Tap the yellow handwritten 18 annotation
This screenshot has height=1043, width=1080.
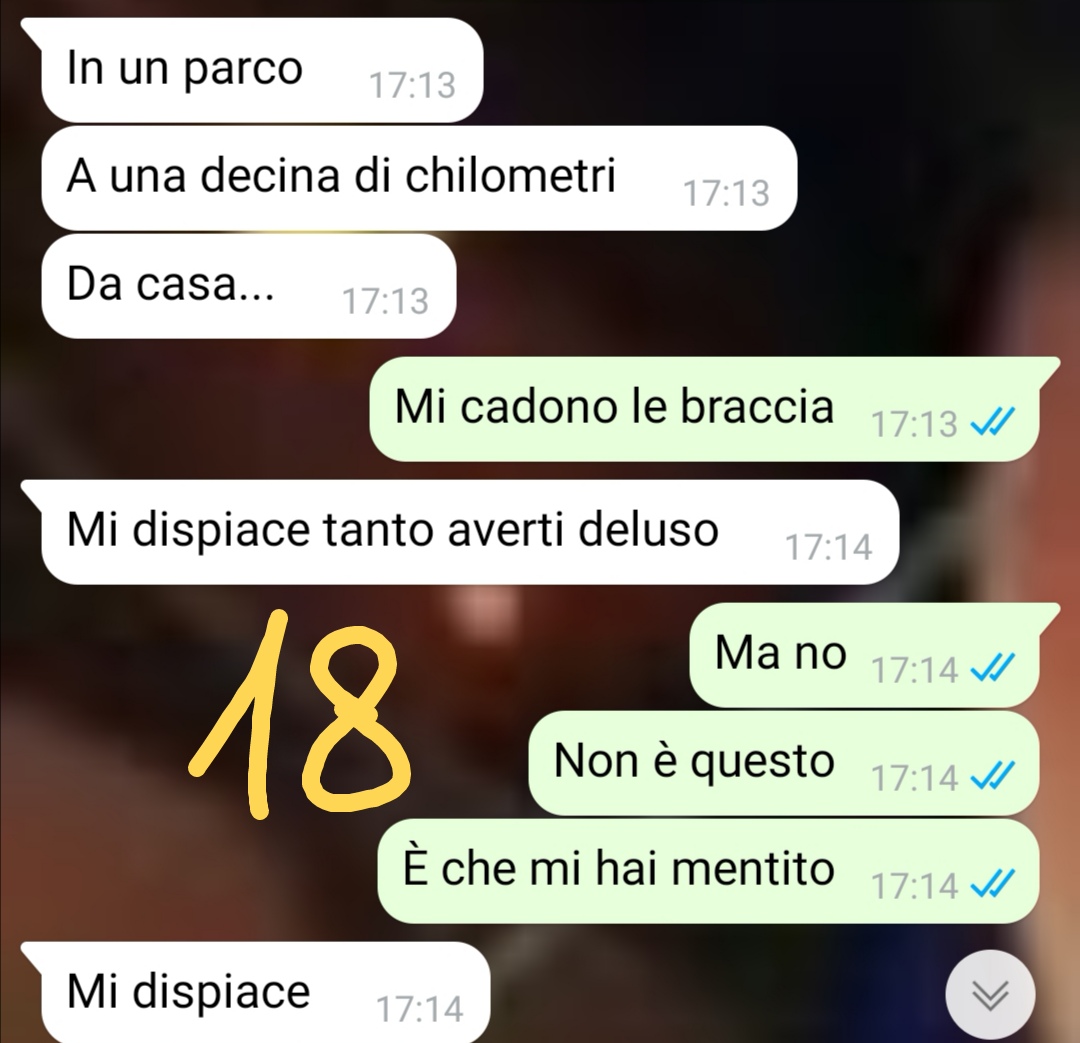300,714
